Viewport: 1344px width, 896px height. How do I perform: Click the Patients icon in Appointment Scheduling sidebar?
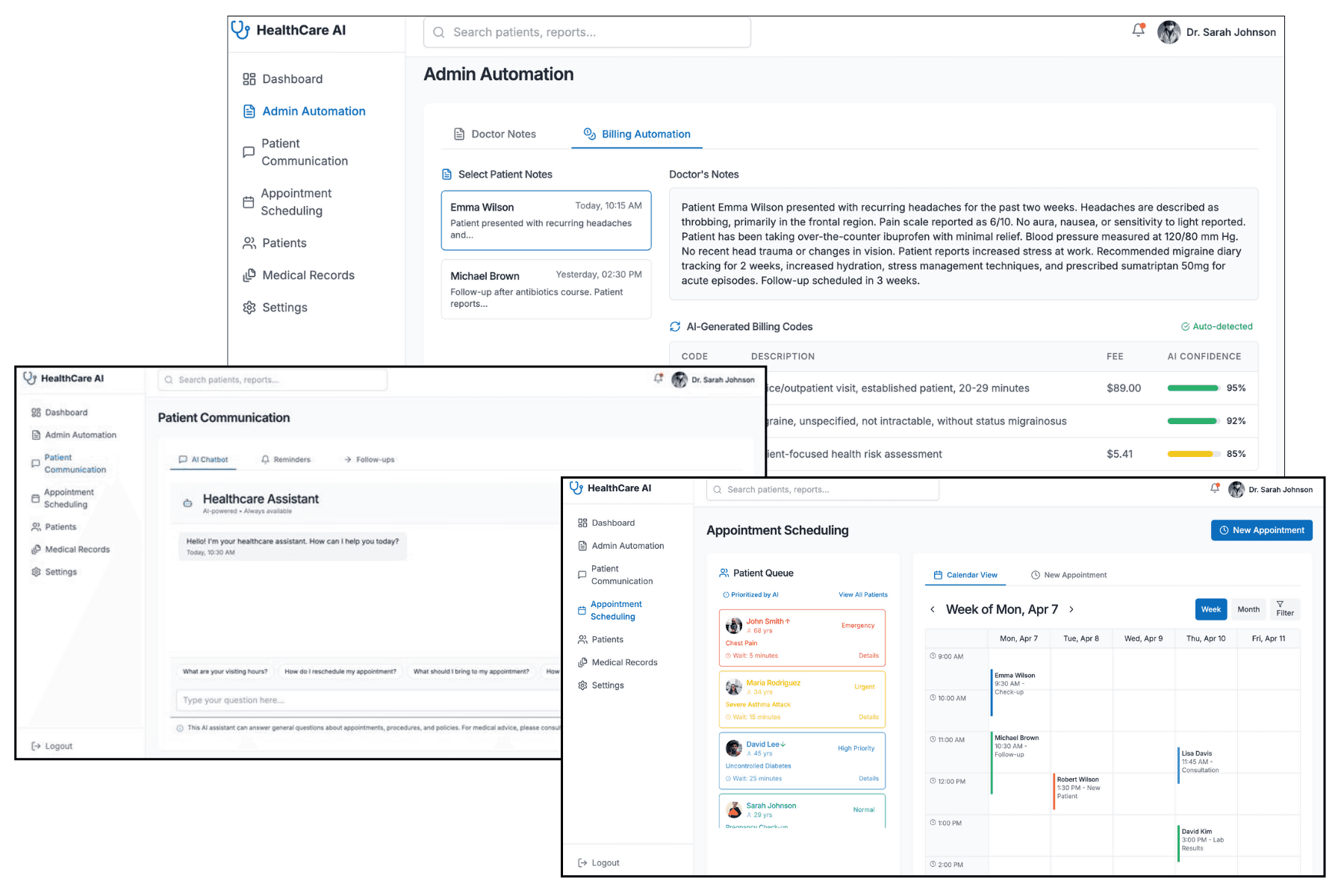click(582, 640)
